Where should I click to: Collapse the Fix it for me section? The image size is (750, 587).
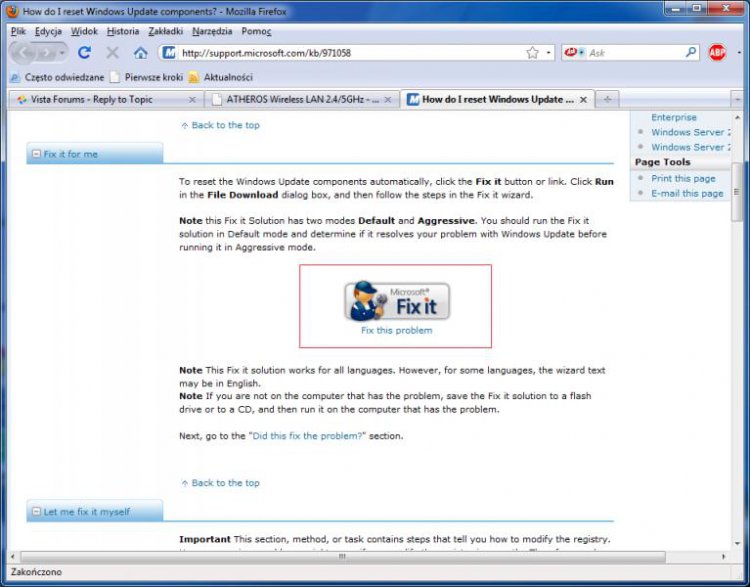(36, 154)
